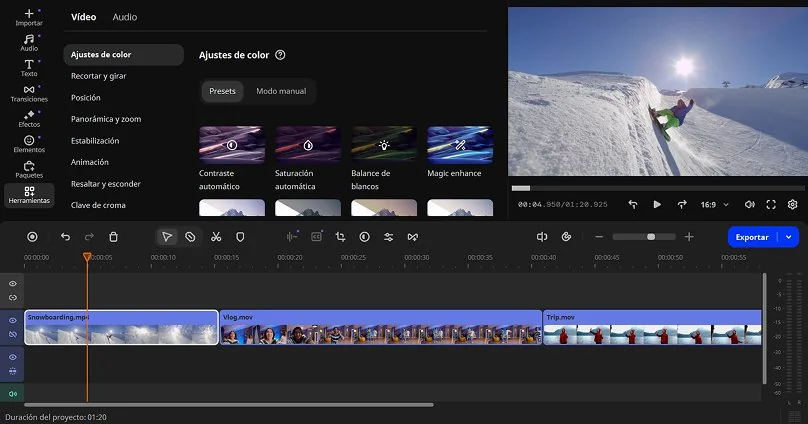Expand the Exportar dropdown arrow

coord(789,237)
